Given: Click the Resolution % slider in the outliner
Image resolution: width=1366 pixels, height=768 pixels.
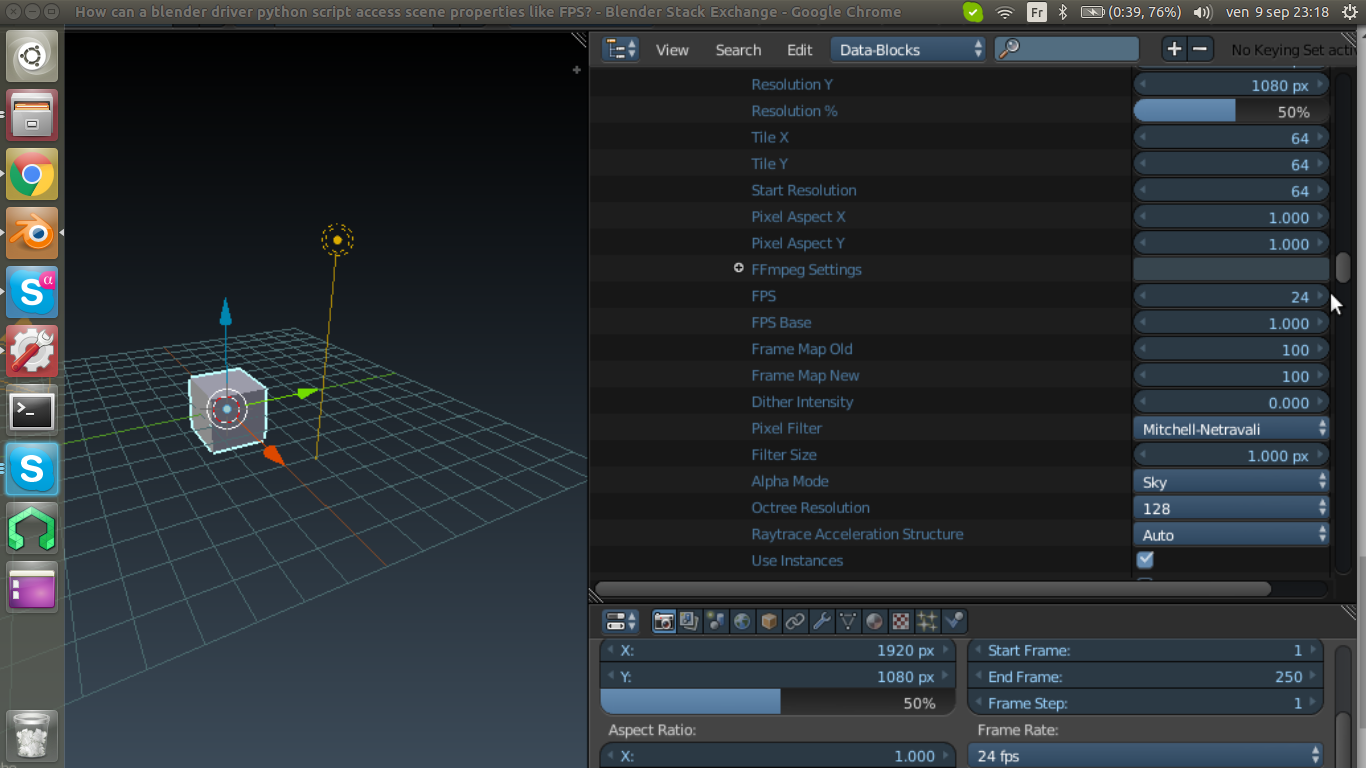Looking at the screenshot, I should (1231, 111).
